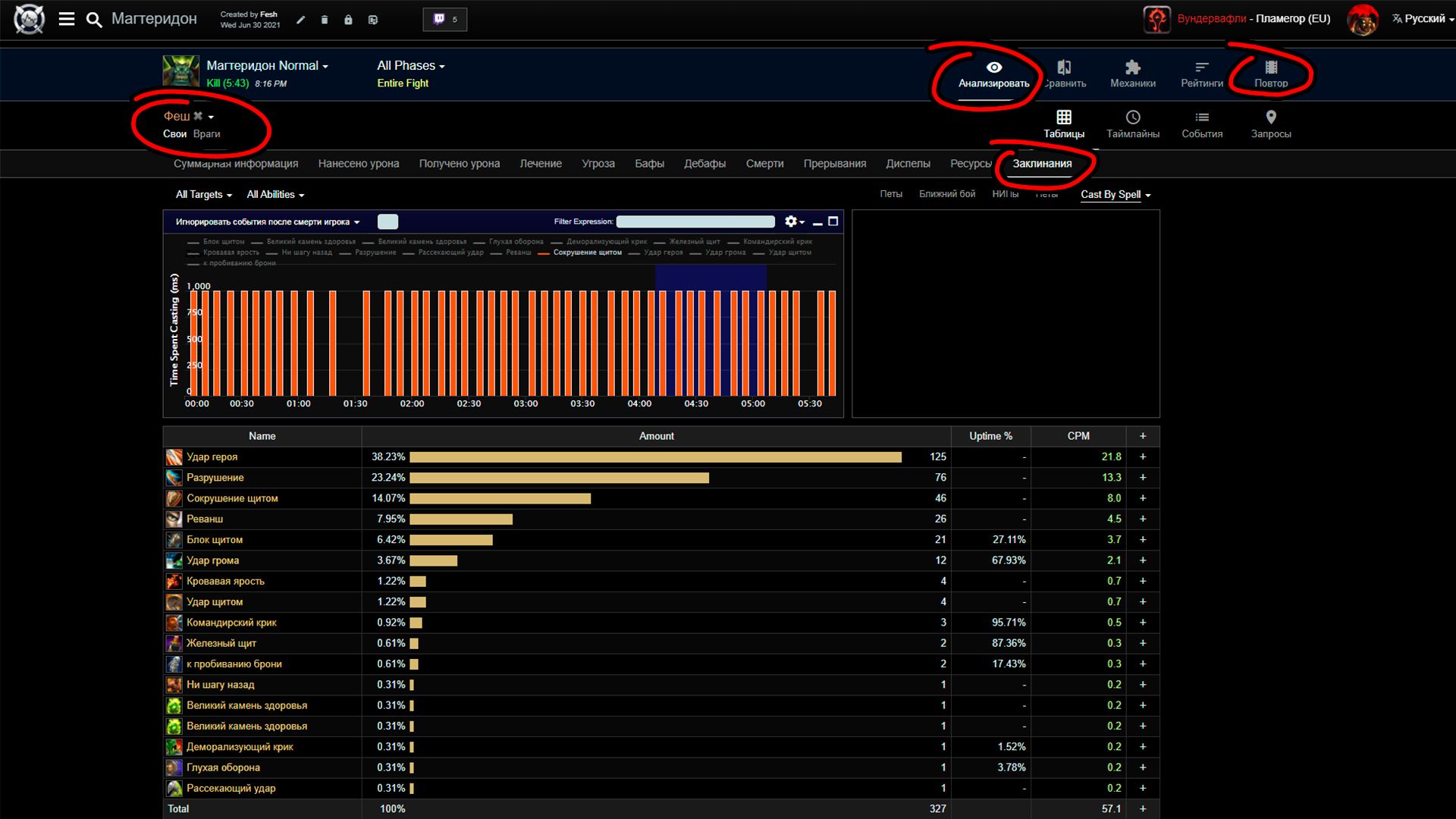This screenshot has width=1456, height=819.
Task: Open the Cast By Spell dropdown
Action: 1113,194
